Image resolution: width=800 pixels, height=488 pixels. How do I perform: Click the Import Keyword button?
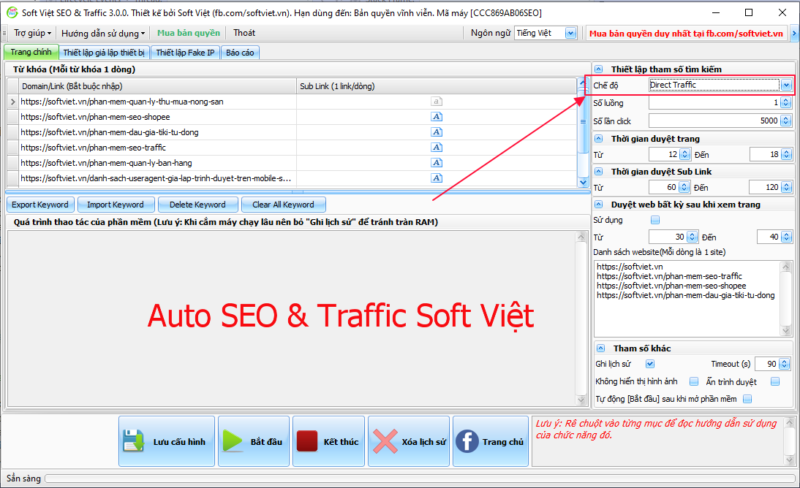[115, 205]
